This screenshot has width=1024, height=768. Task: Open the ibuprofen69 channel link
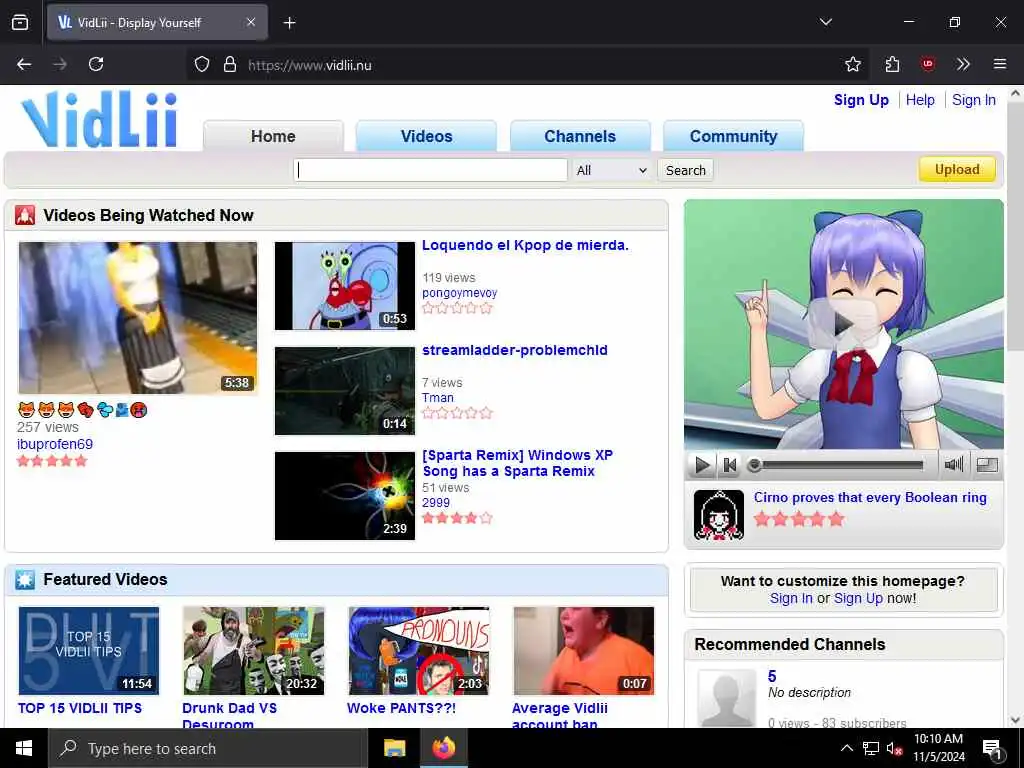[55, 444]
